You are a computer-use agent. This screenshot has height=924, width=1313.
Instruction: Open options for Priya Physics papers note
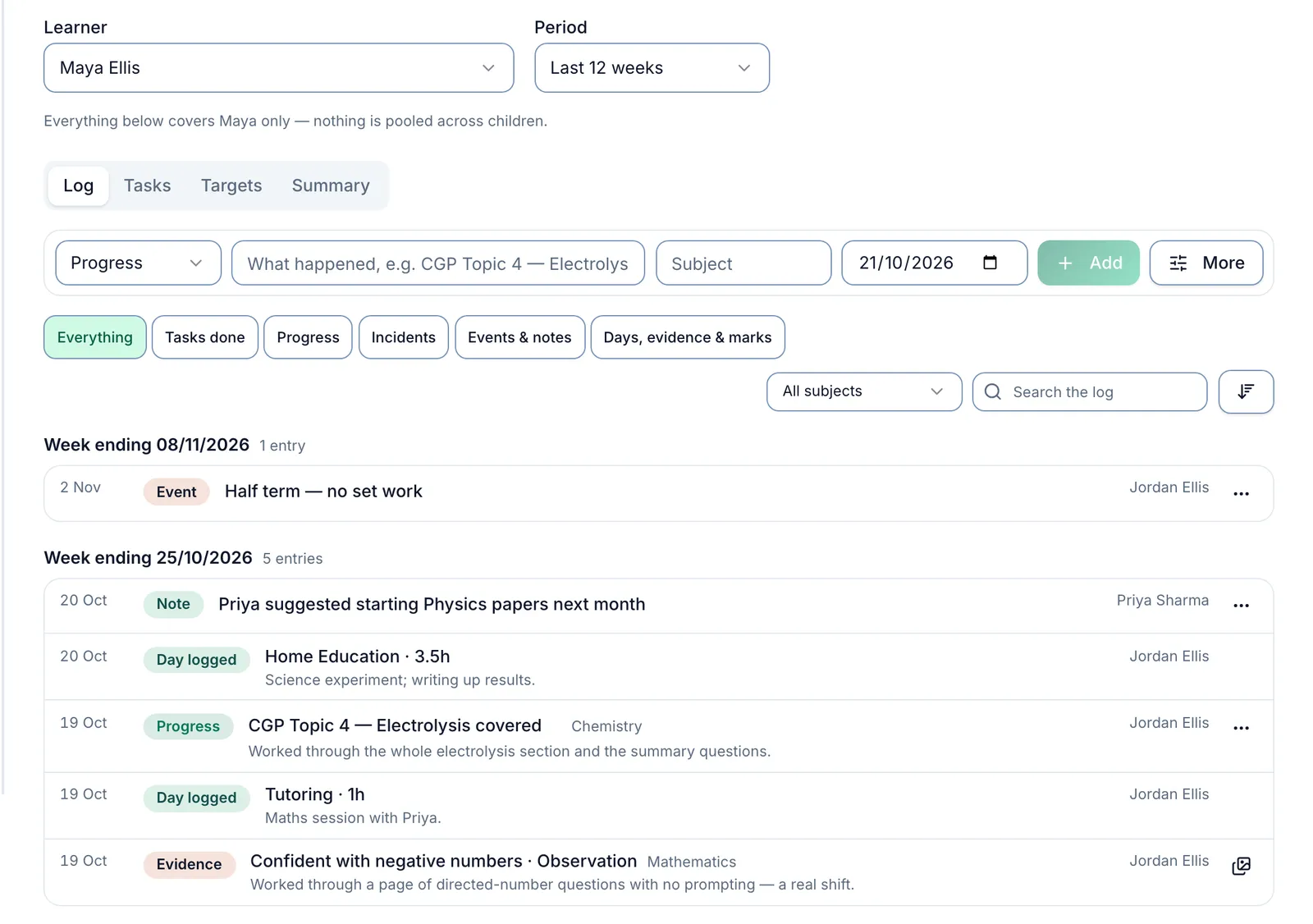pos(1241,606)
